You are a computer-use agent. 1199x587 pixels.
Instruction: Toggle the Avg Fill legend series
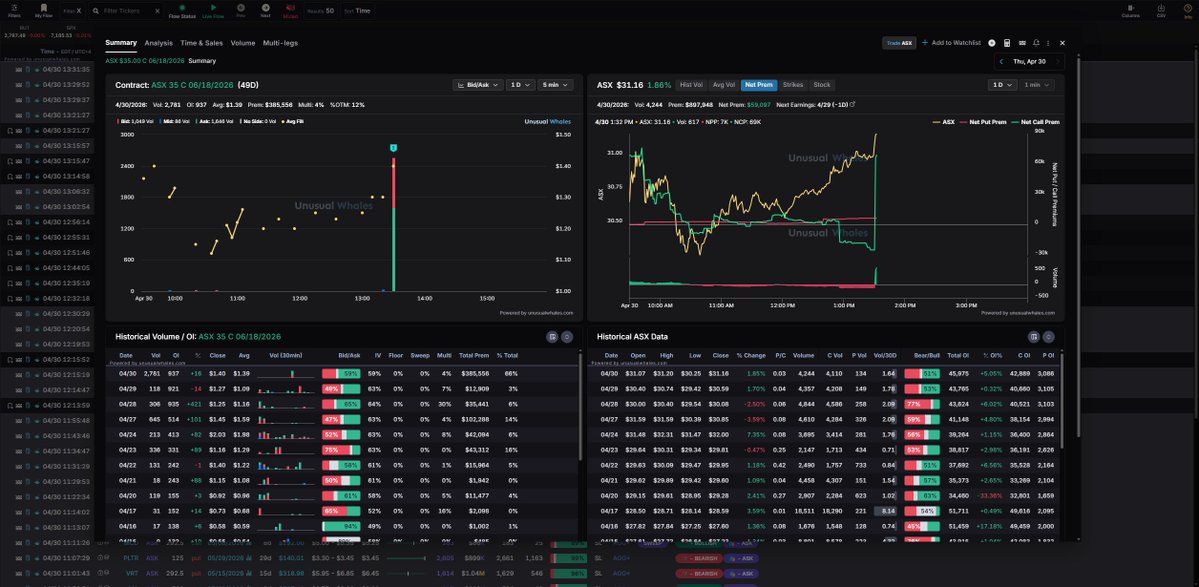pos(291,122)
